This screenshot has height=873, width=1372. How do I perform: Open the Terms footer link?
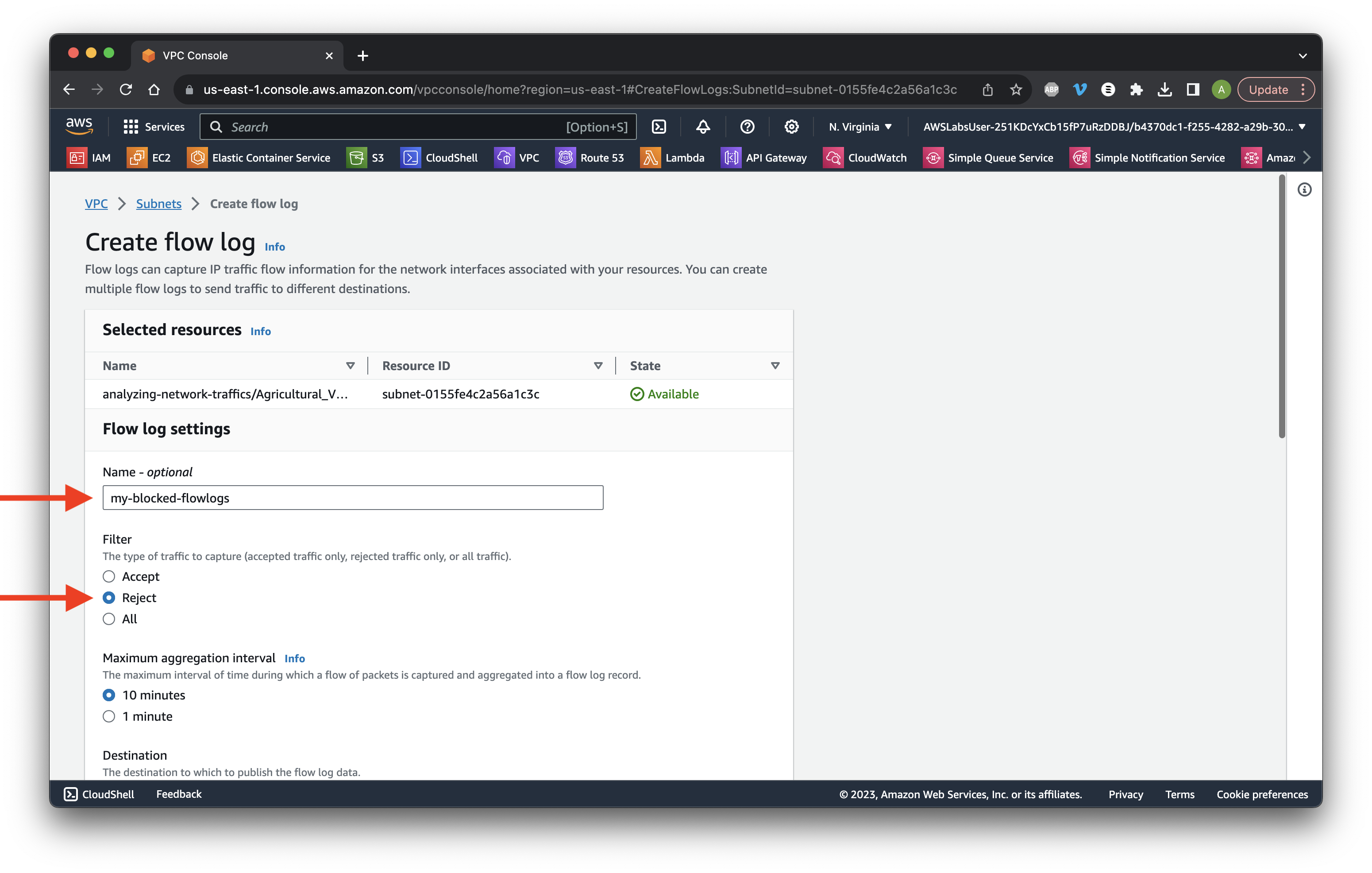pos(1180,794)
